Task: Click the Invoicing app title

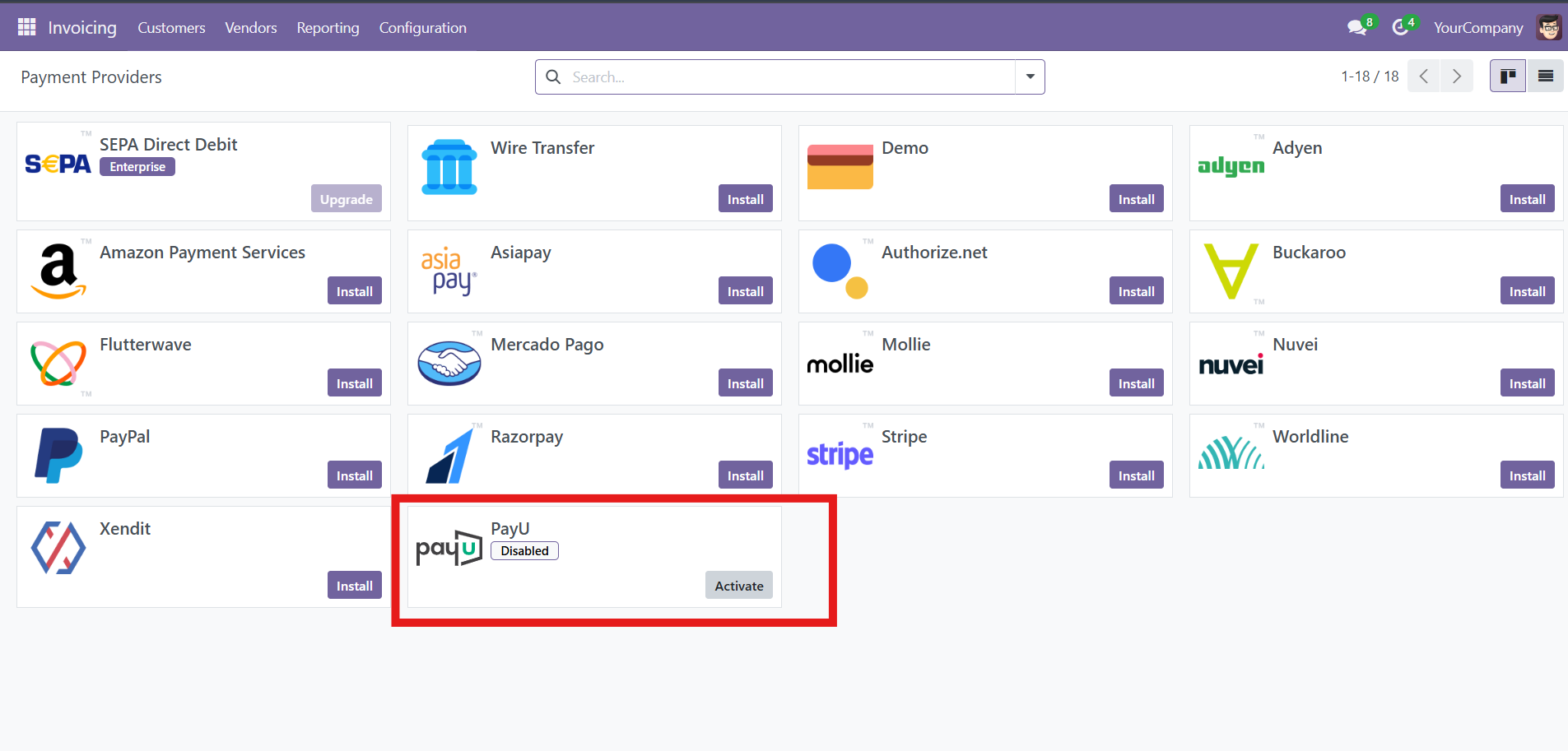Action: coord(82,27)
